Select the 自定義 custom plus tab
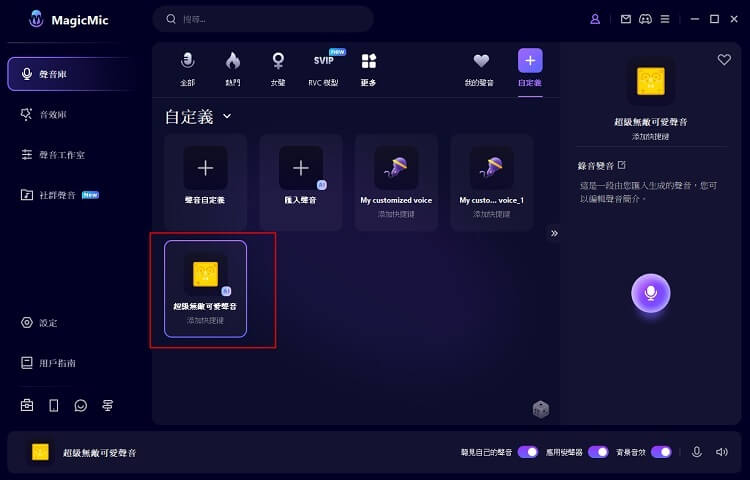The height and width of the screenshot is (480, 750). pos(530,68)
